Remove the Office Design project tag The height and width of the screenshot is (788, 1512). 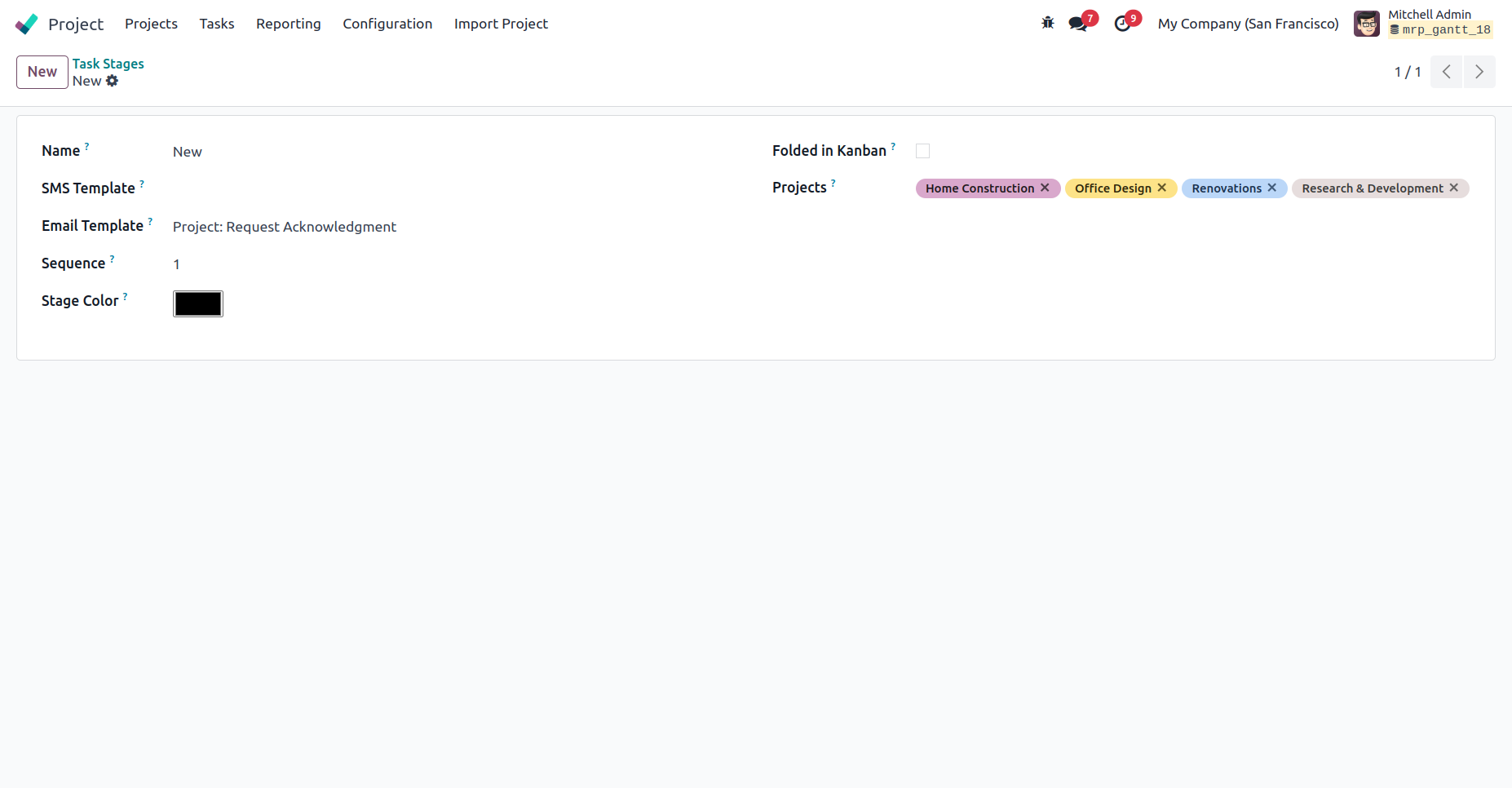(1162, 188)
